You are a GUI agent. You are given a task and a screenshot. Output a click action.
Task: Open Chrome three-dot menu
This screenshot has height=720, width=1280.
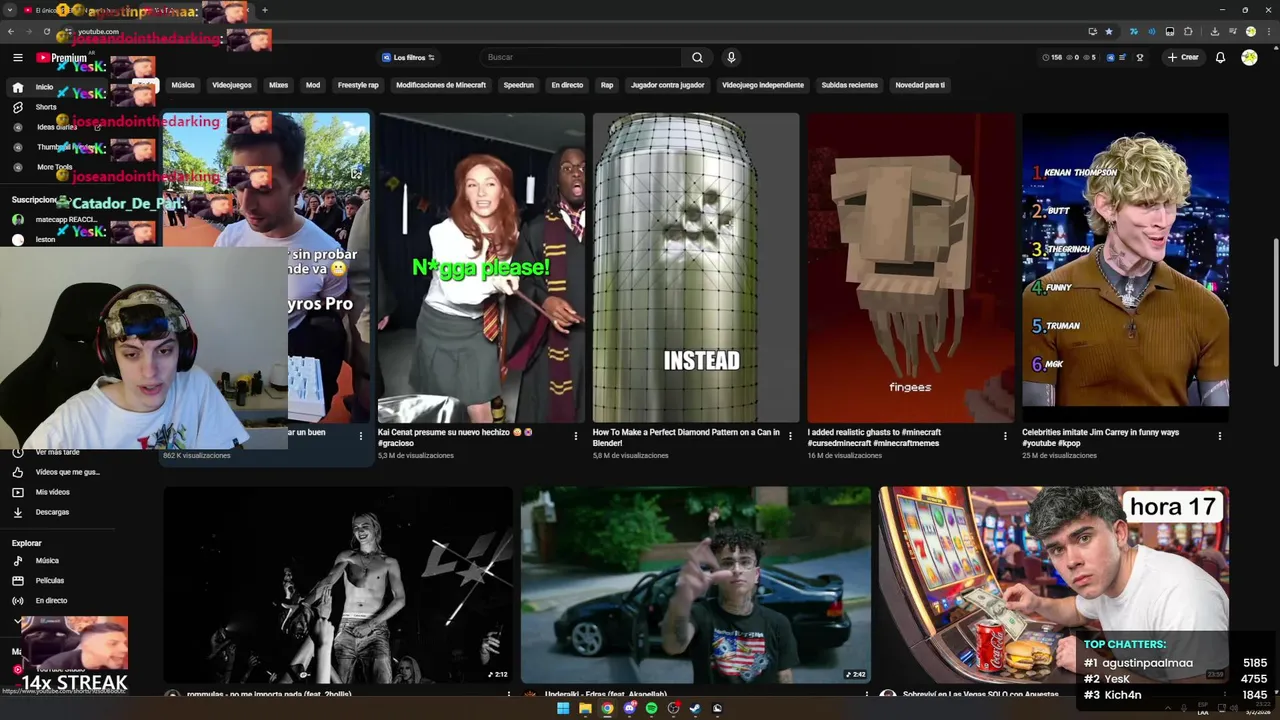pos(1267,32)
